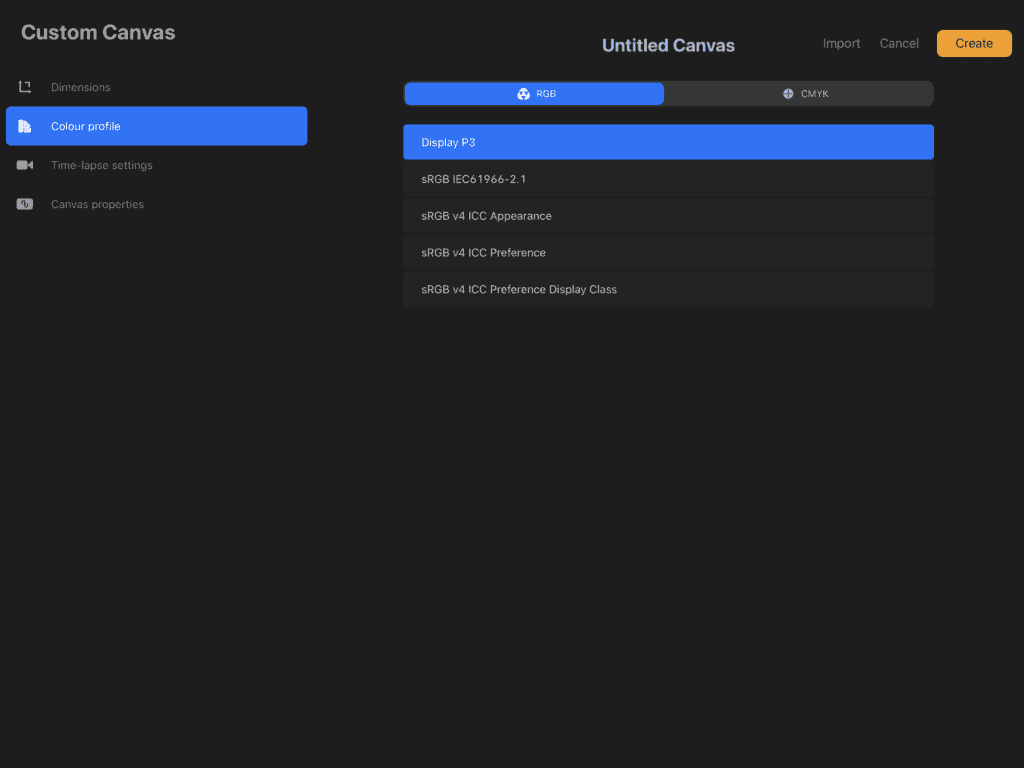Click the Colour profile paint-drop icon

[x=25, y=125]
